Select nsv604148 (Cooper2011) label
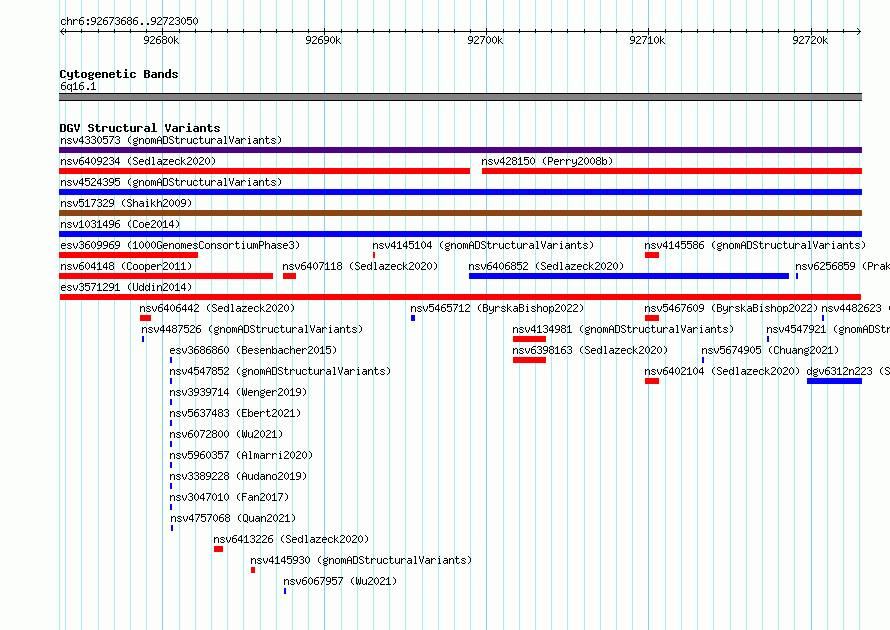 [126, 266]
